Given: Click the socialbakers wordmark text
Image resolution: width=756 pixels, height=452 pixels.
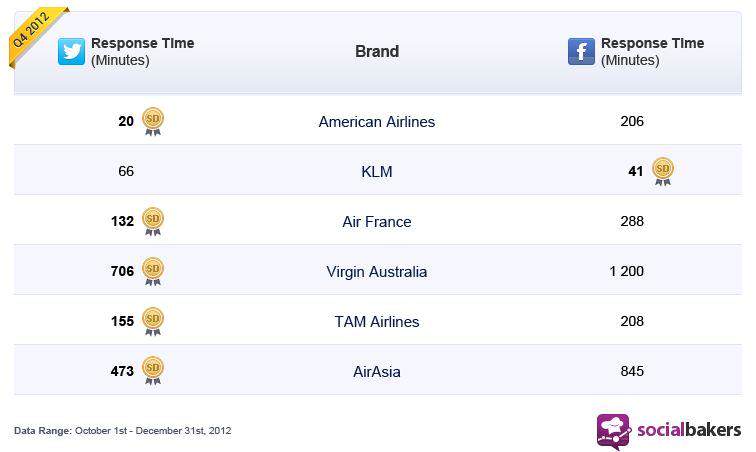Looking at the screenshot, I should (x=689, y=430).
